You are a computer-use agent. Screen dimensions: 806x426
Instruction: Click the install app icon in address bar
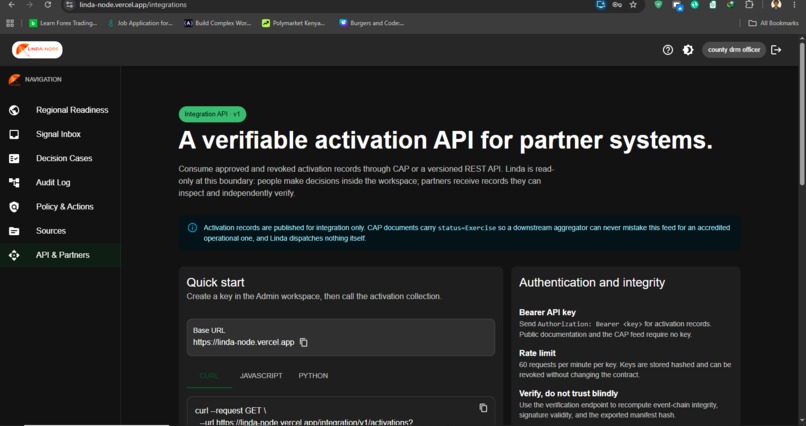[600, 5]
